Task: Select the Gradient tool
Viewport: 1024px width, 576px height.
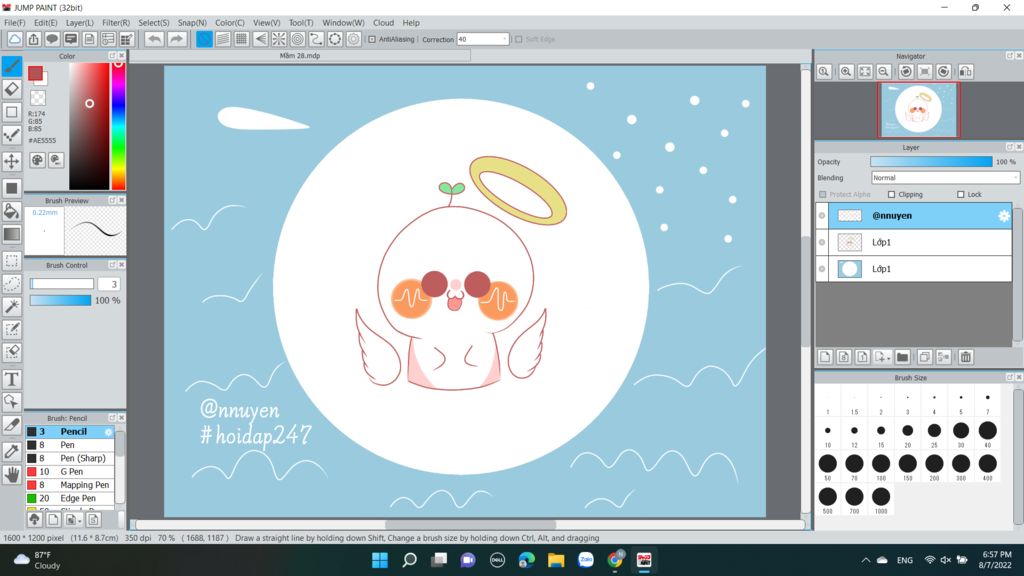Action: pos(12,234)
